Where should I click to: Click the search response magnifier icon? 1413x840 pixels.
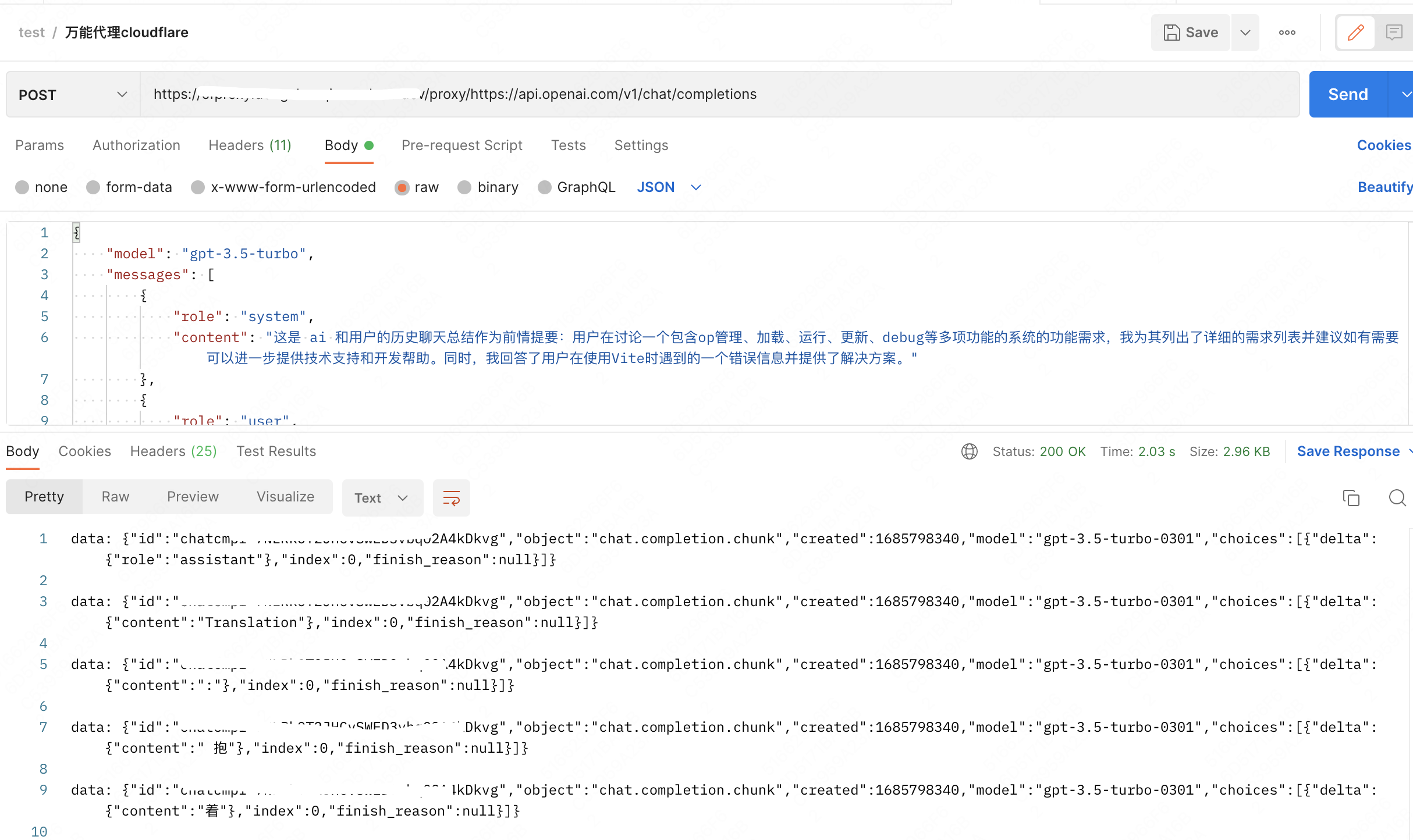click(x=1397, y=498)
